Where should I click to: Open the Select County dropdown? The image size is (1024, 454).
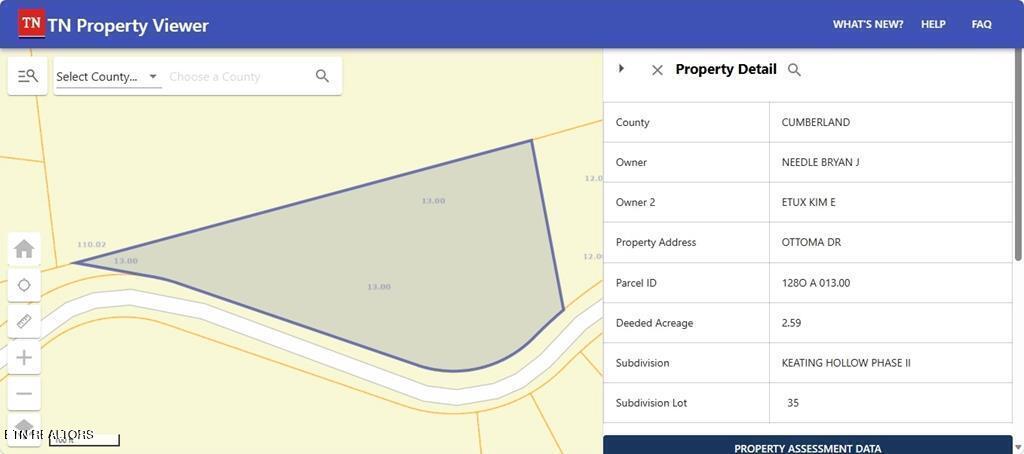coord(107,76)
